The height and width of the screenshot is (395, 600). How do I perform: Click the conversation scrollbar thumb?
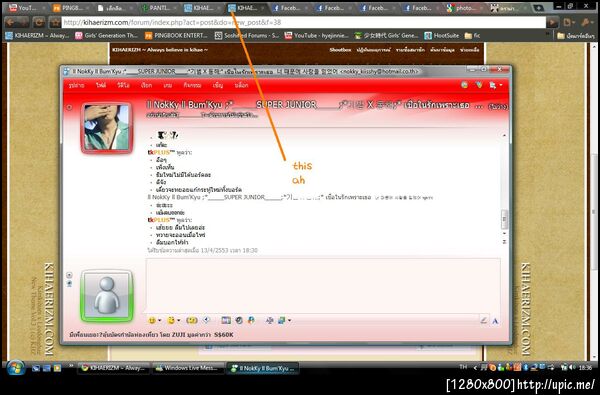click(505, 219)
